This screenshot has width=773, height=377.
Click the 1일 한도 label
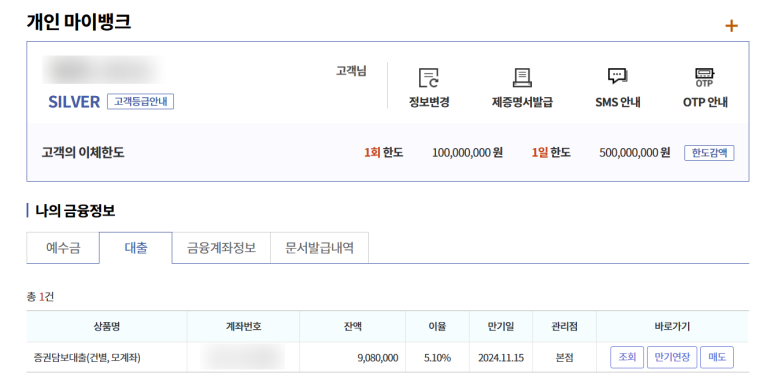click(x=551, y=153)
